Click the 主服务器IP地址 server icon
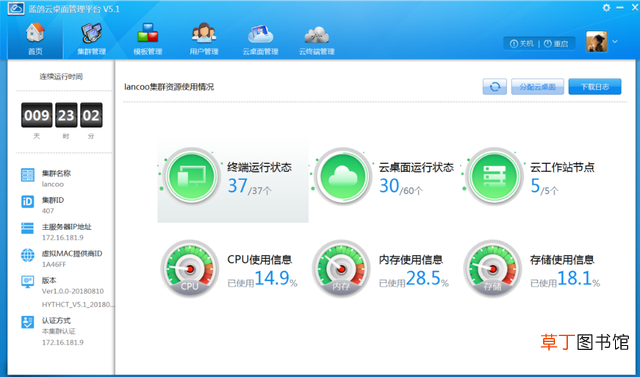640x377 pixels. [x=27, y=228]
